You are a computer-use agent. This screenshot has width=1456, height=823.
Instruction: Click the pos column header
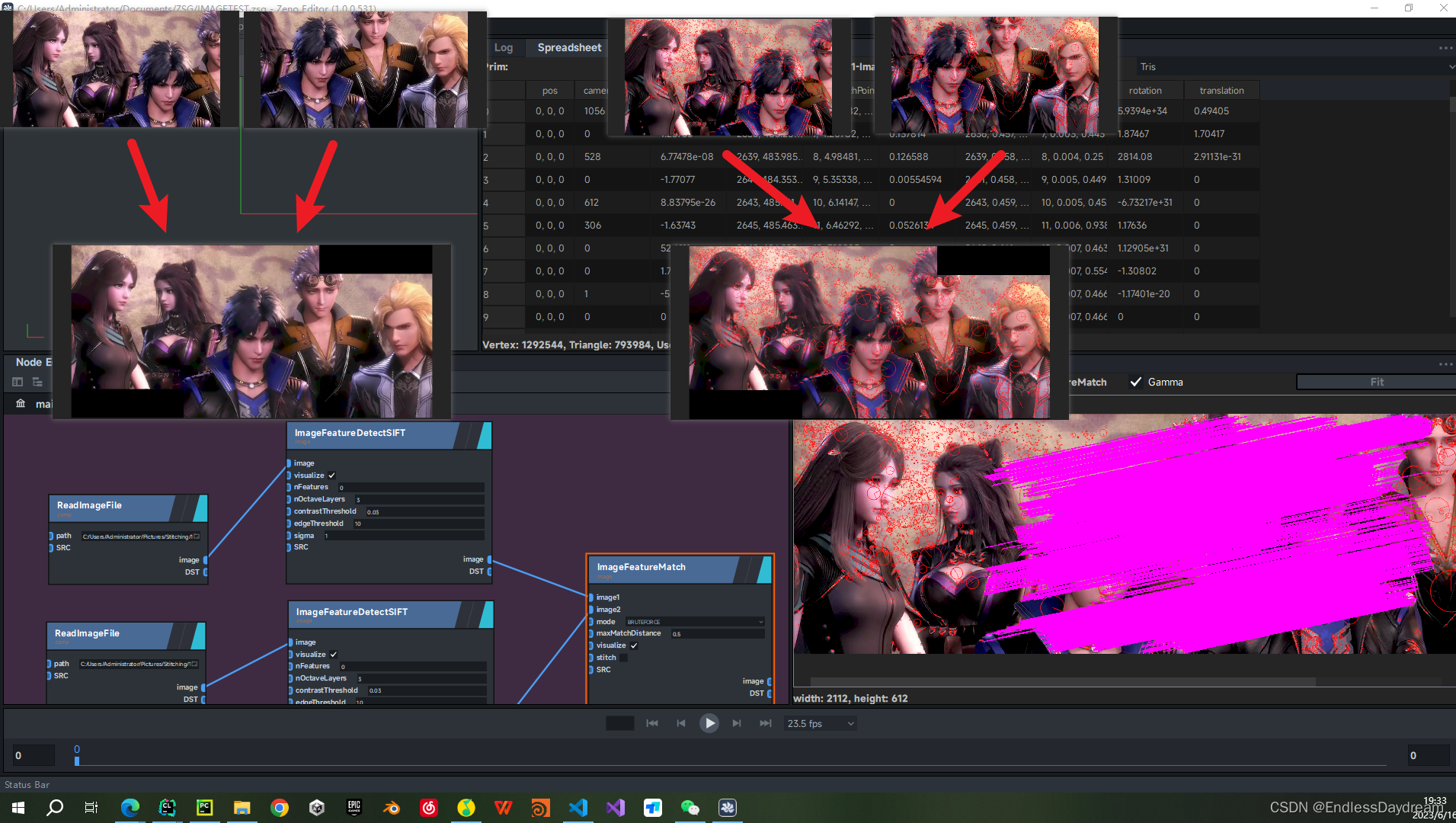point(549,90)
